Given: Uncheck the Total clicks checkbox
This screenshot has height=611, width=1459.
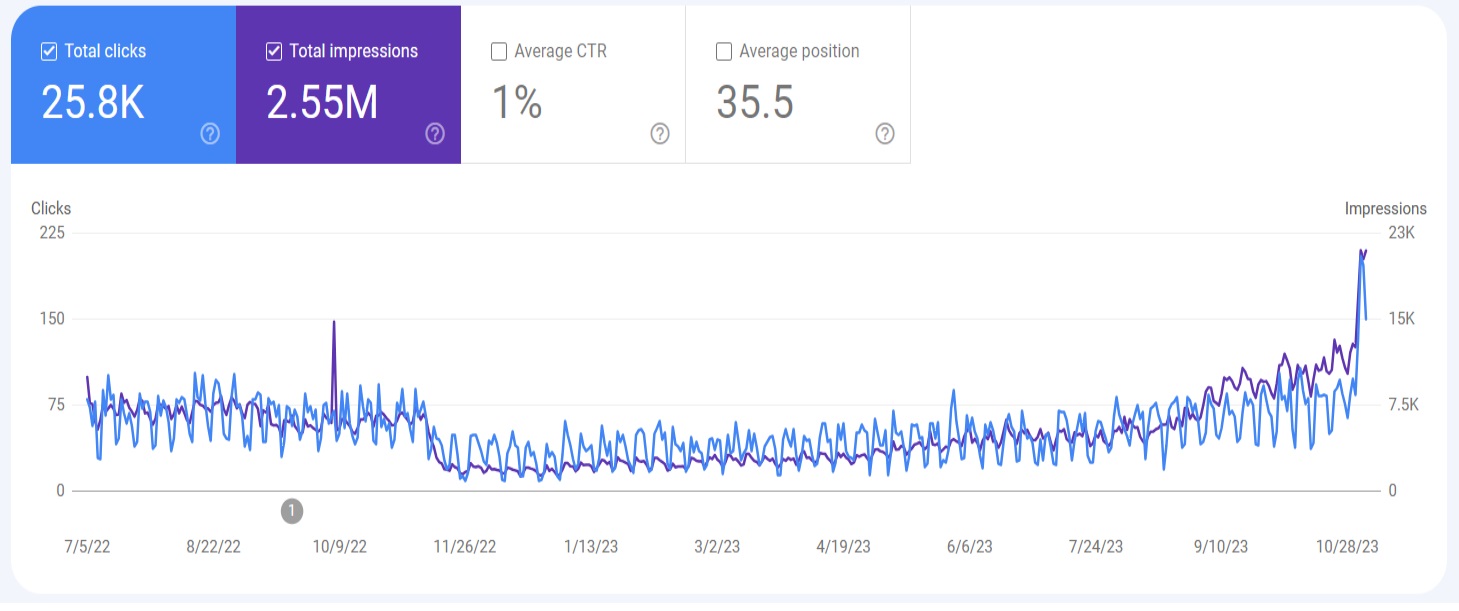Looking at the screenshot, I should click(x=47, y=51).
